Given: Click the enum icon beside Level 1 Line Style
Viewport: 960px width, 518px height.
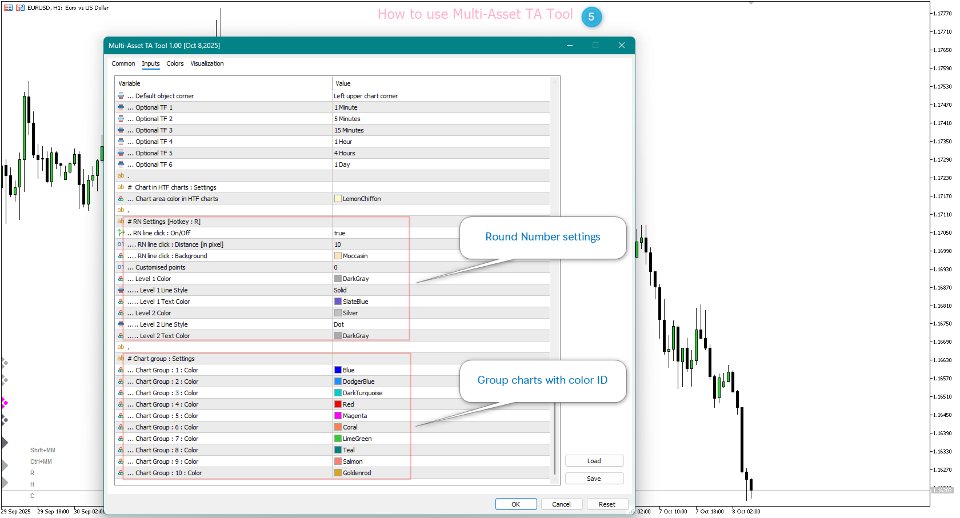Looking at the screenshot, I should click(x=121, y=290).
